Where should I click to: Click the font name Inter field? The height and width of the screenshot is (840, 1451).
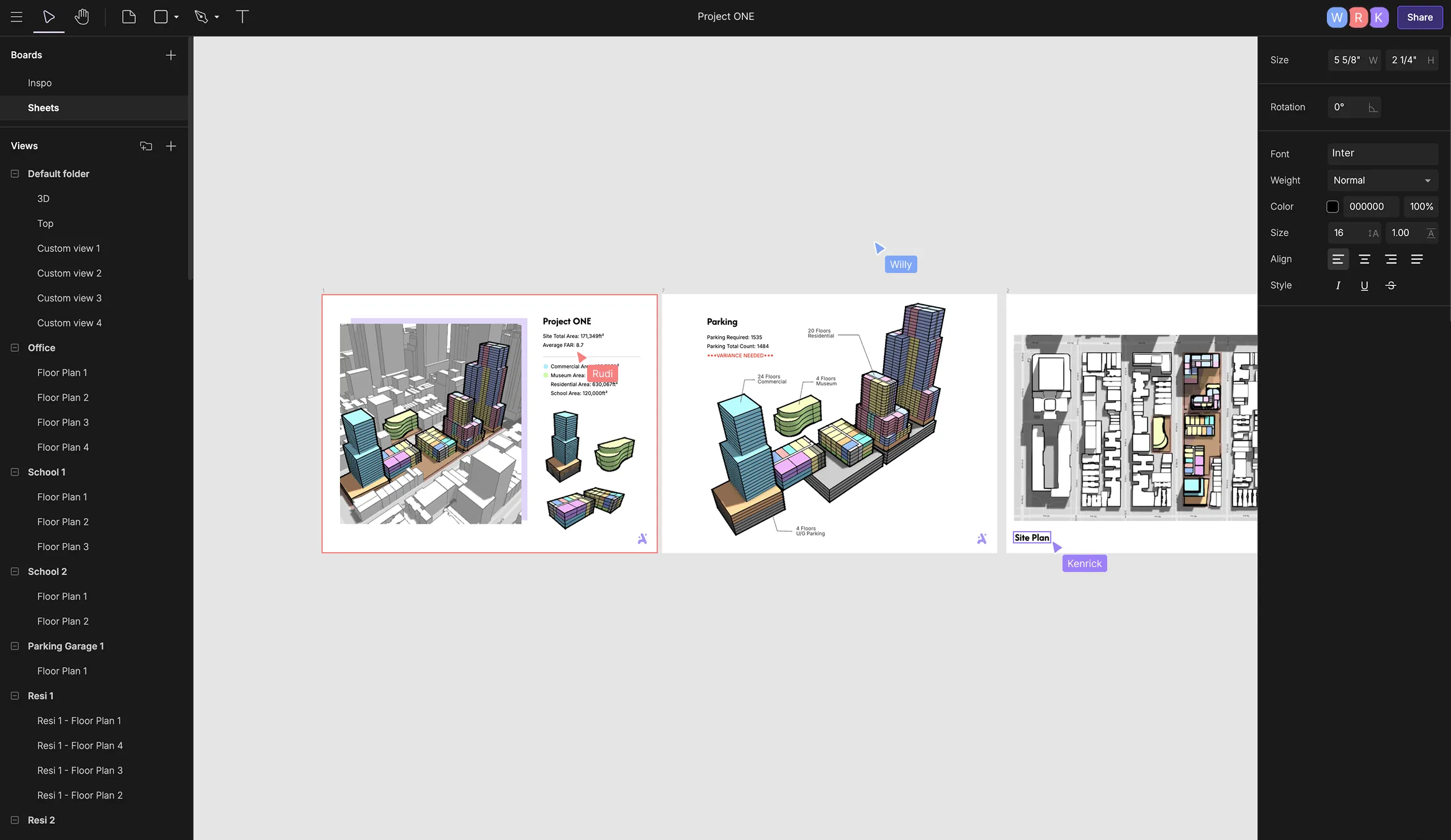point(1382,153)
